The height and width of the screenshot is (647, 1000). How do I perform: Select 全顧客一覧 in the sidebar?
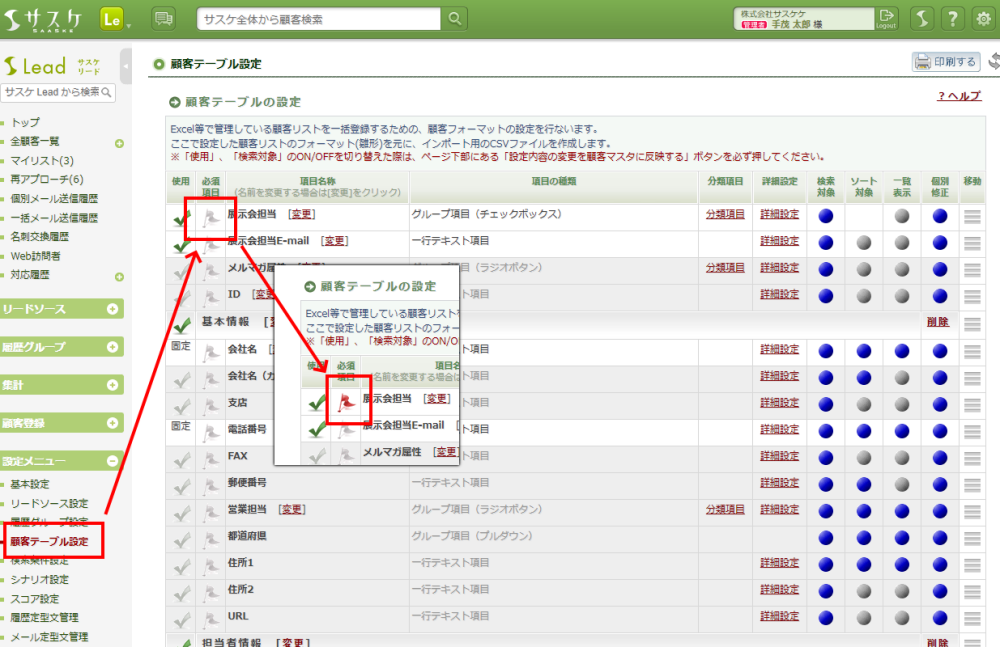point(35,141)
